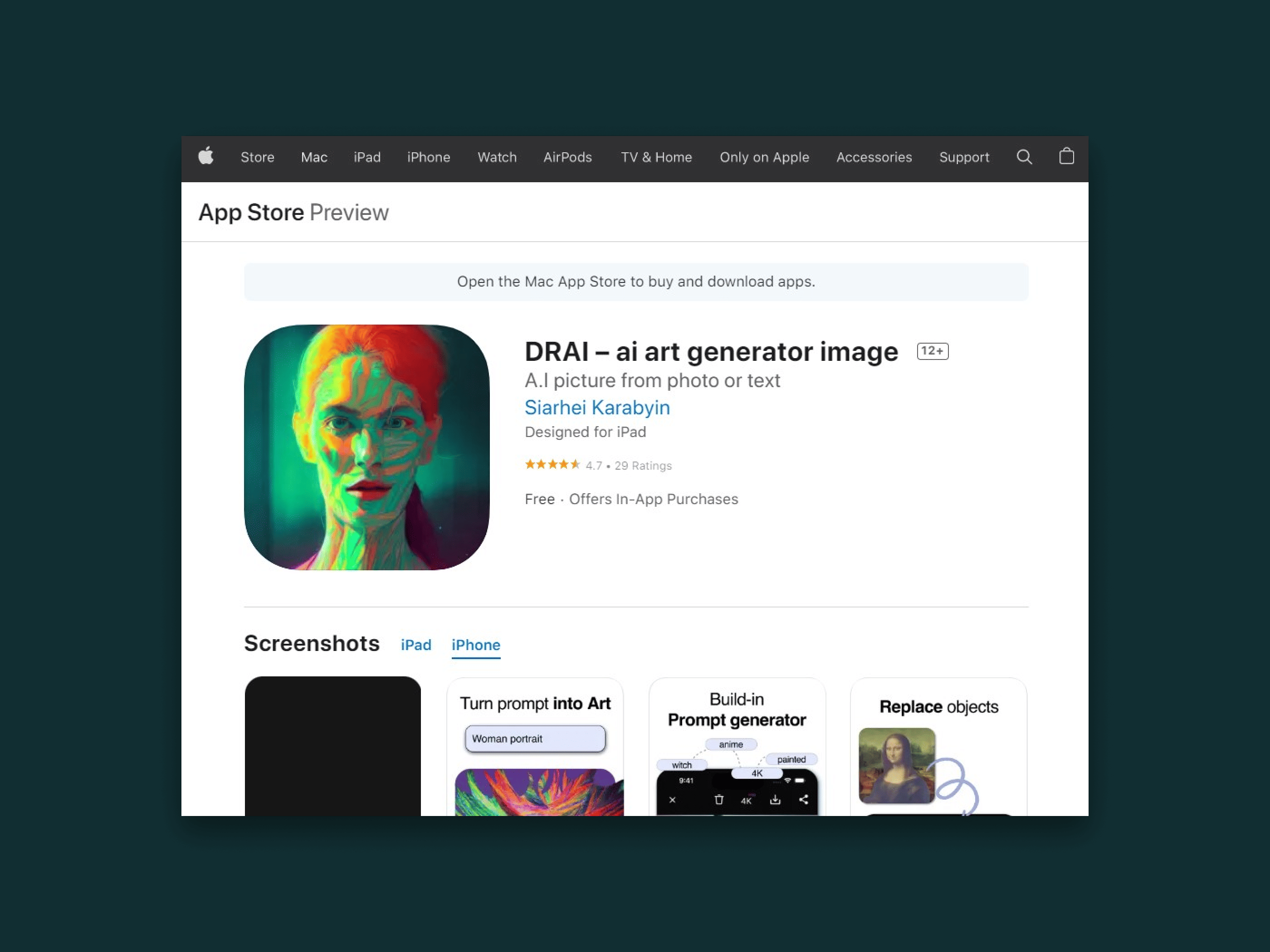Open Only on Apple menu item
Viewport: 1270px width, 952px height.
click(x=765, y=157)
